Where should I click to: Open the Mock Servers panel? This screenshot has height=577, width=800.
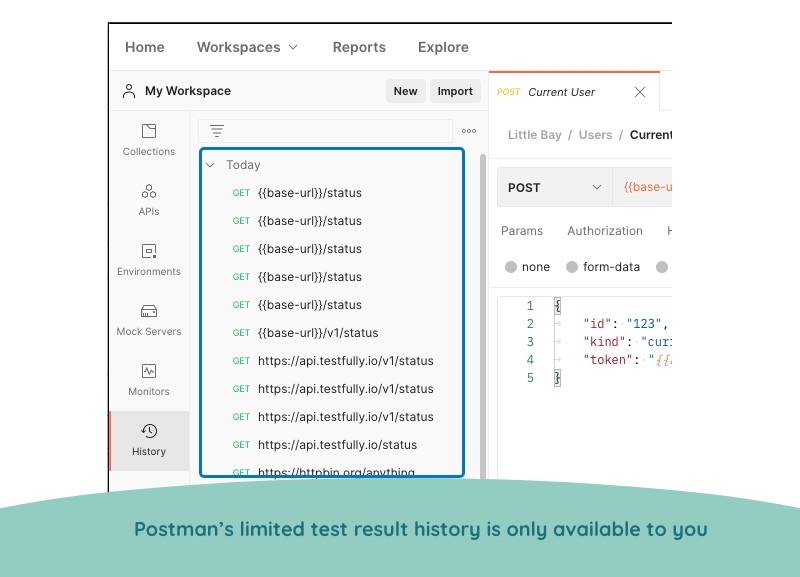click(148, 320)
